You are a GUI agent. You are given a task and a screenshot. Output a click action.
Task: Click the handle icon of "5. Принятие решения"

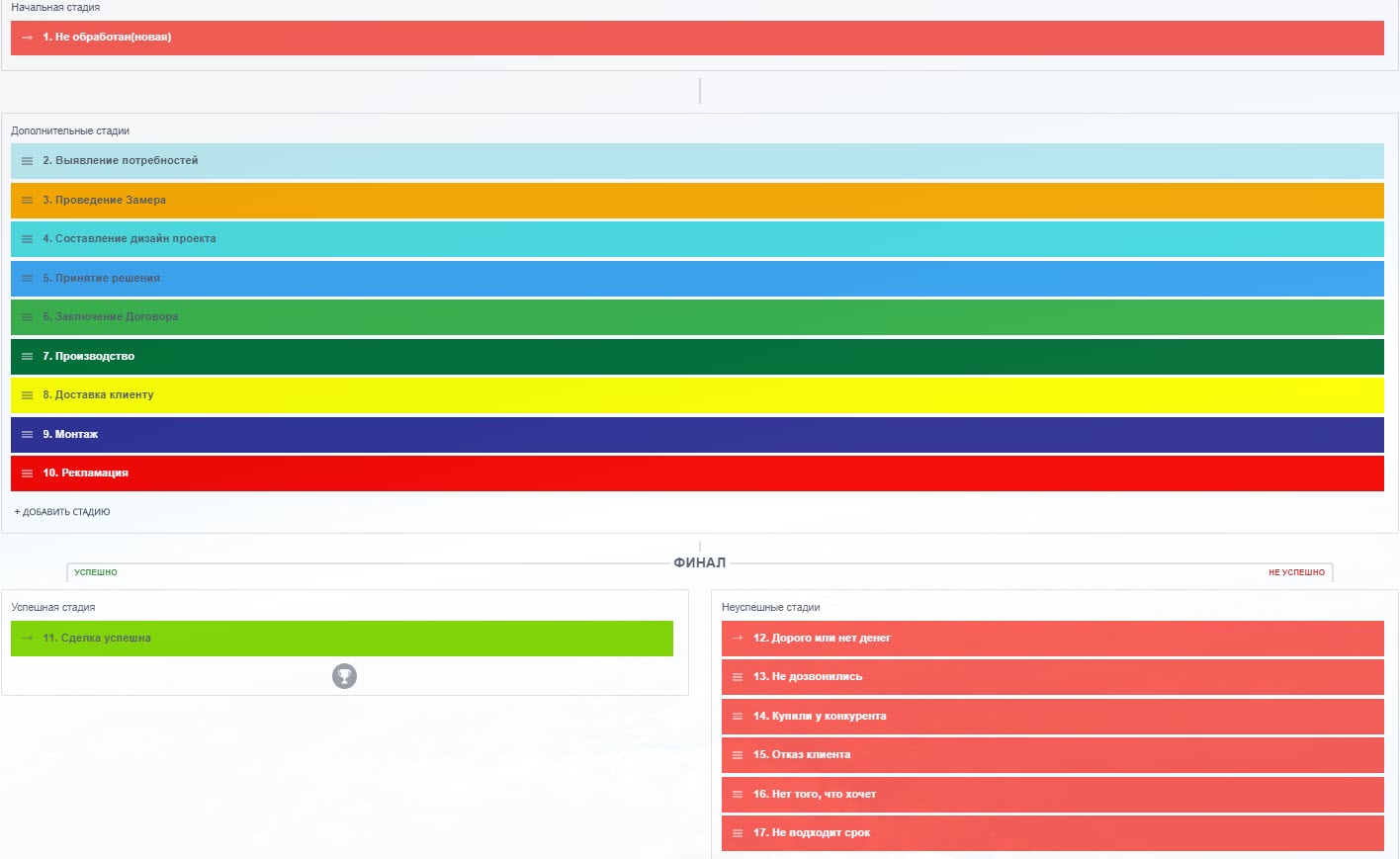pos(28,279)
